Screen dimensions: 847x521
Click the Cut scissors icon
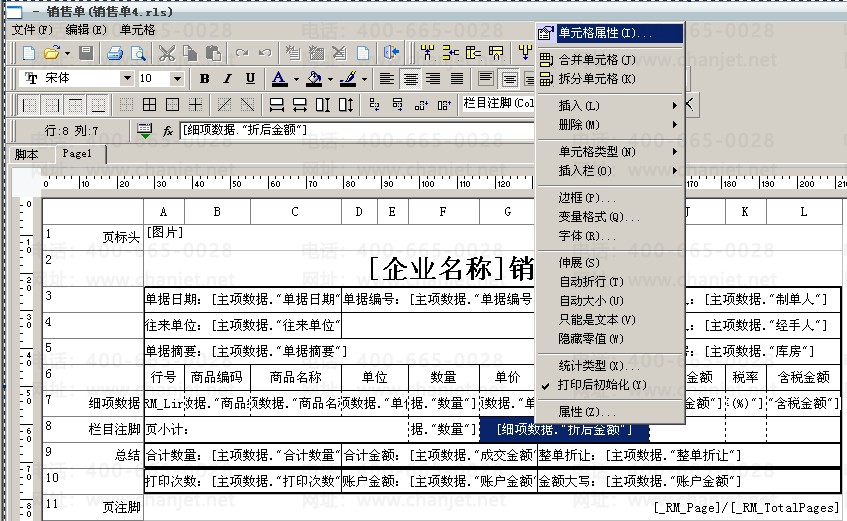coord(166,53)
